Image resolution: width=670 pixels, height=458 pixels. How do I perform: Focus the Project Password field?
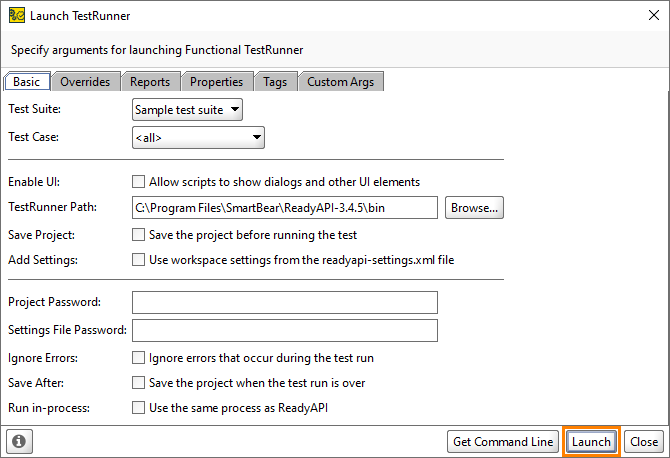[x=285, y=302]
